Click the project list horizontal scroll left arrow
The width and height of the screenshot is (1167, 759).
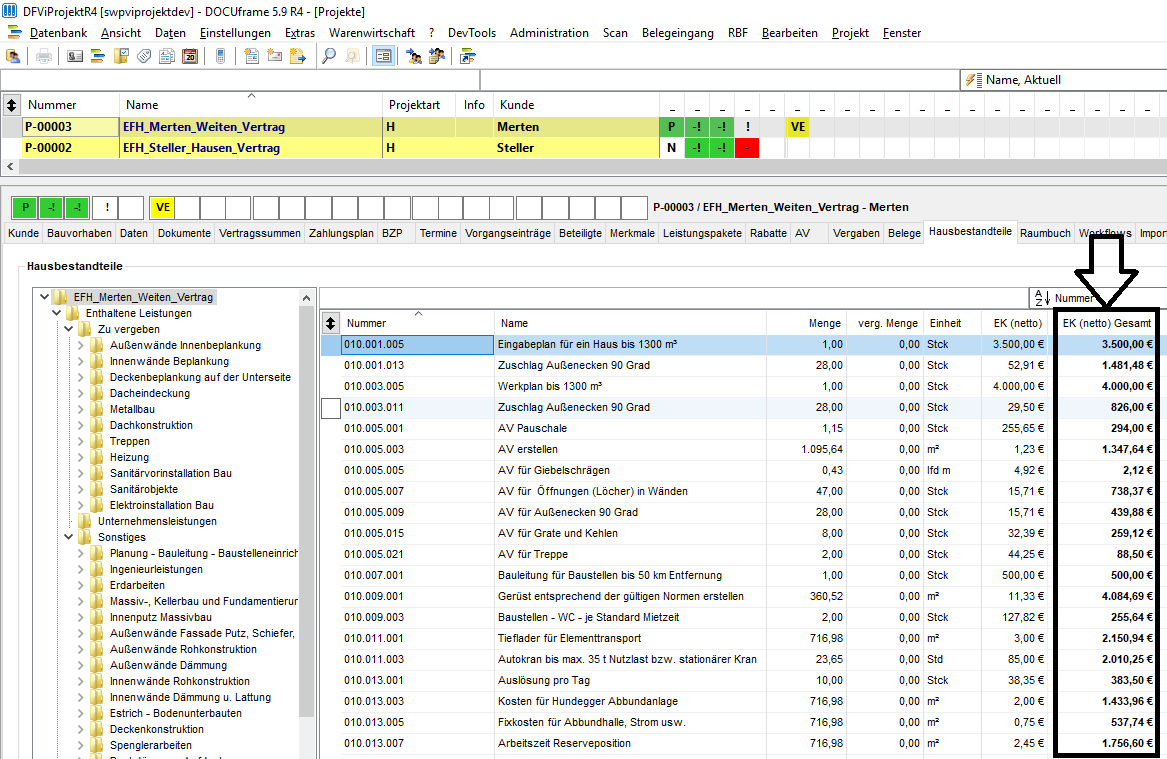tap(10, 167)
